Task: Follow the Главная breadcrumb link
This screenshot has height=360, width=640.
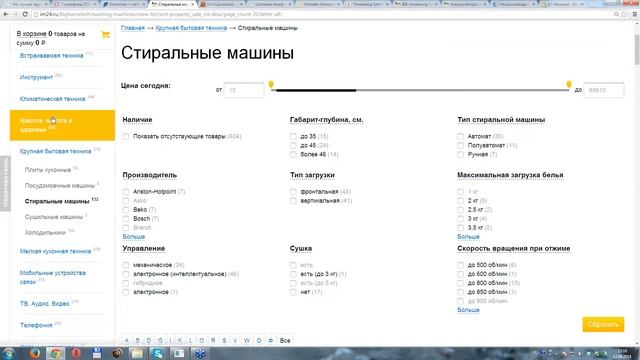Action: tap(133, 28)
